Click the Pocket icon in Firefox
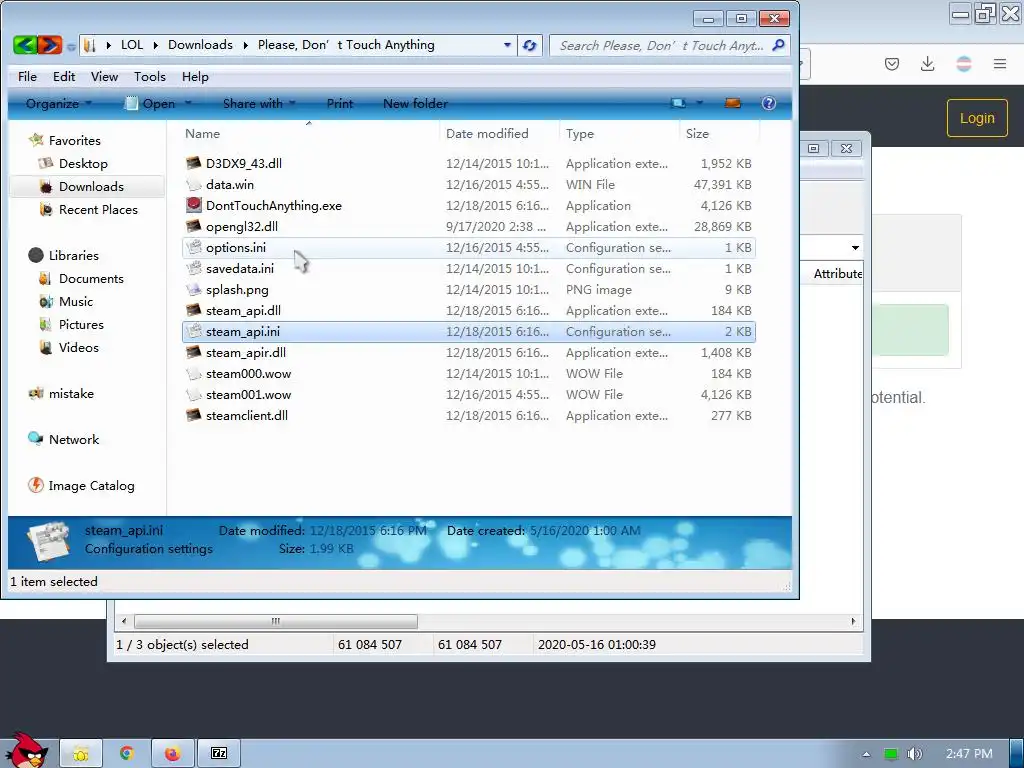The width and height of the screenshot is (1024, 768). coord(891,64)
